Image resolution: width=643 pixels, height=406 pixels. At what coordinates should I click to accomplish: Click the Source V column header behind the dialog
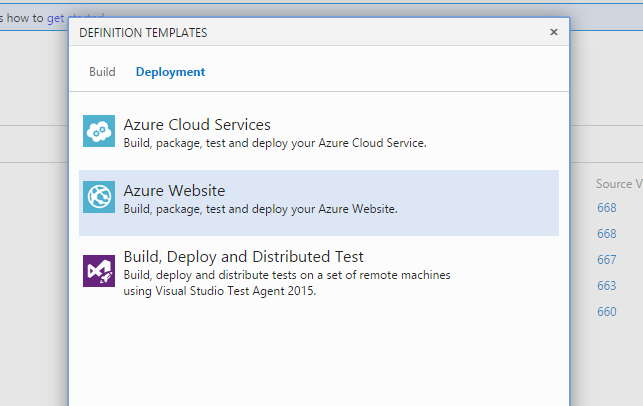(619, 184)
